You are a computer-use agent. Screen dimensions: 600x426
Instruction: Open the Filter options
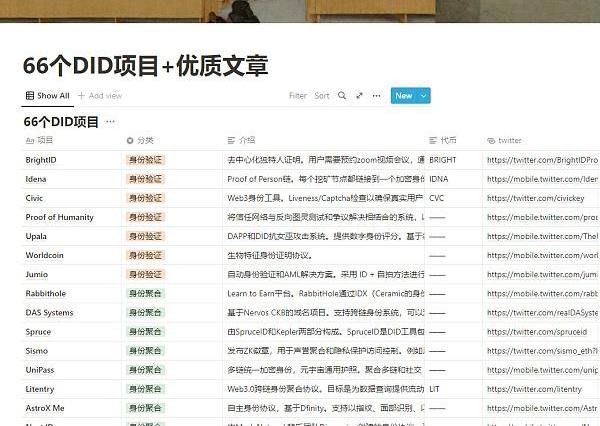tap(297, 96)
